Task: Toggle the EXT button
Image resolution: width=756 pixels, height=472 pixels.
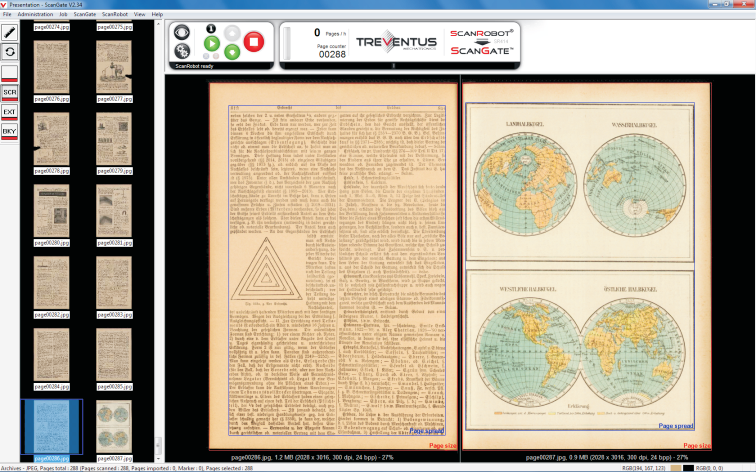Action: click(x=10, y=112)
